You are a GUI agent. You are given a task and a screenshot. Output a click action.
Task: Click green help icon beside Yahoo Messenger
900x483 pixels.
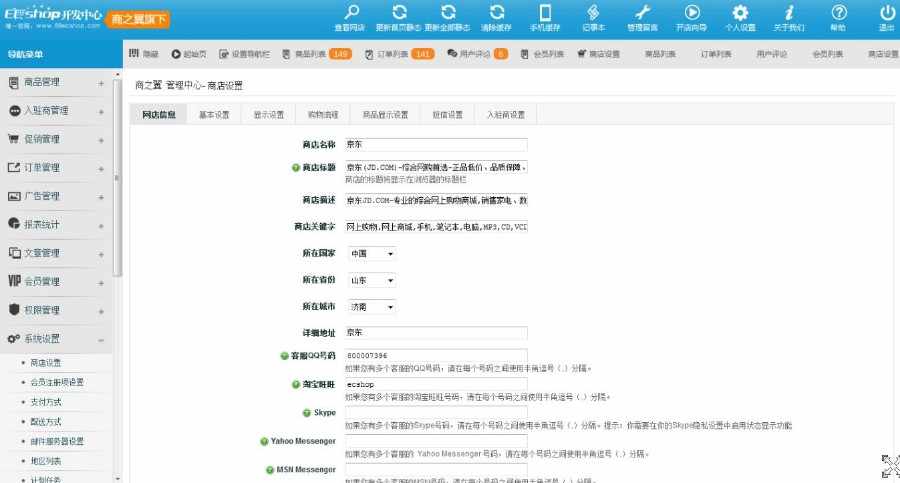coord(264,442)
